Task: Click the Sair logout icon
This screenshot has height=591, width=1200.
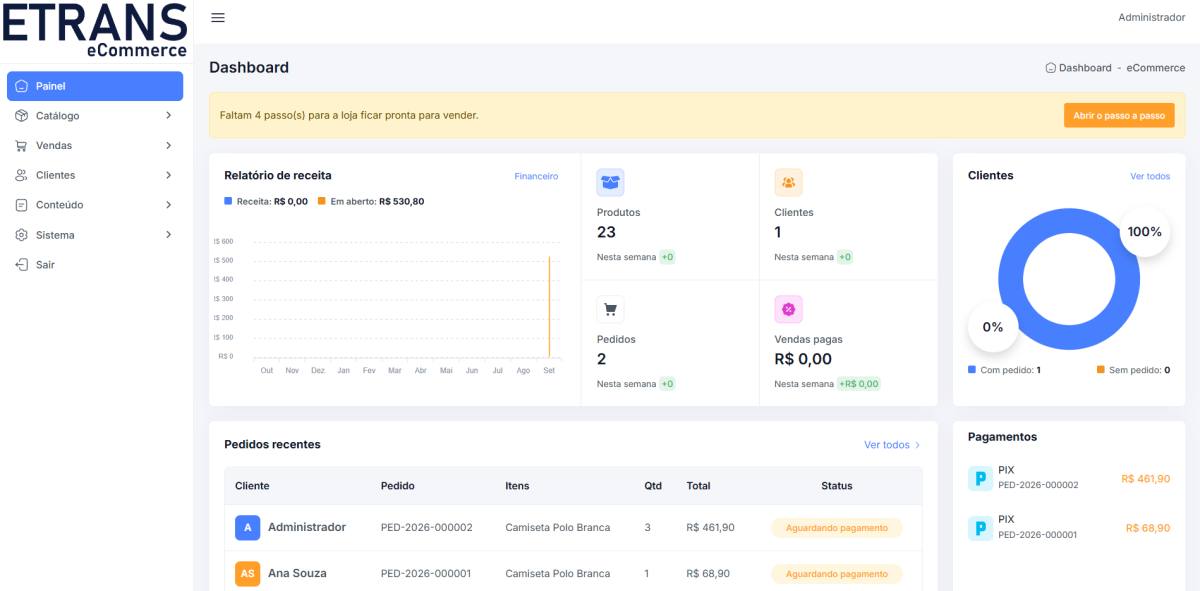Action: point(21,265)
